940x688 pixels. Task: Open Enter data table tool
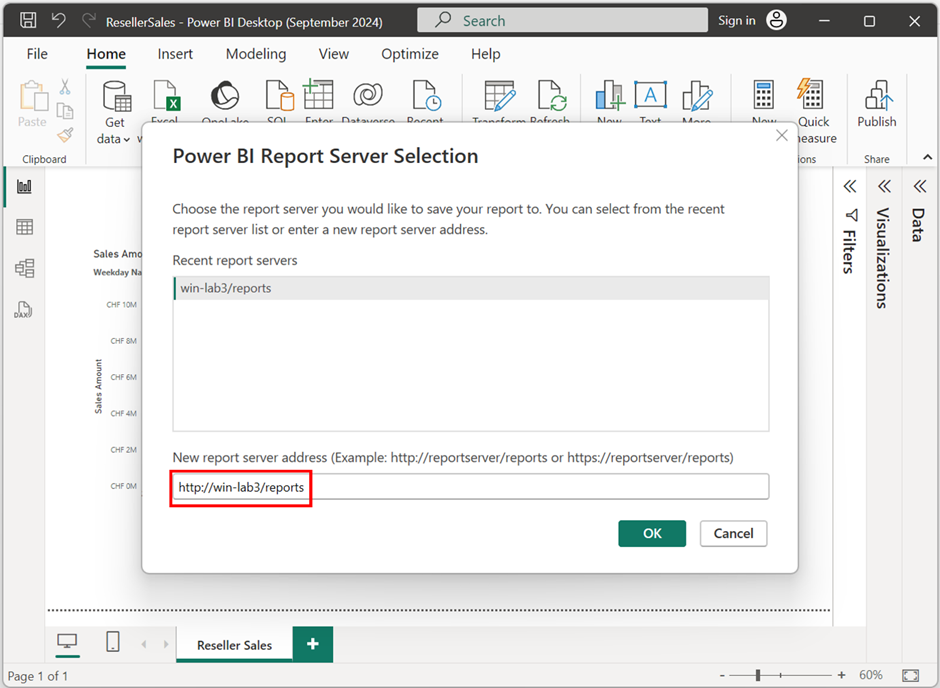coord(318,95)
